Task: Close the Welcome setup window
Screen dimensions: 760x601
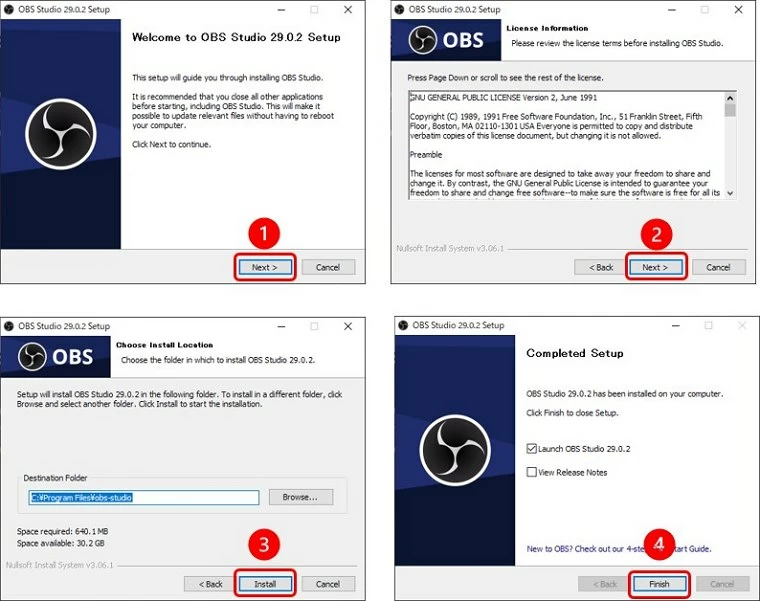Action: click(x=348, y=10)
